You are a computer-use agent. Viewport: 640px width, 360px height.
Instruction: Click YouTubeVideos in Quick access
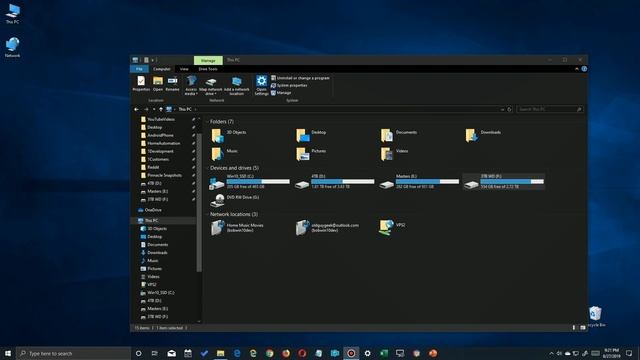(161, 119)
